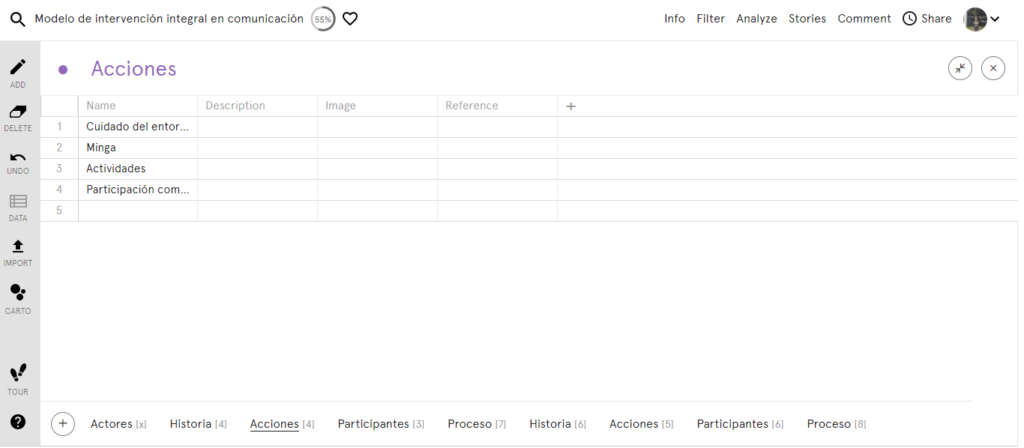Add a new column with plus
This screenshot has height=448, width=1024.
coord(571,106)
